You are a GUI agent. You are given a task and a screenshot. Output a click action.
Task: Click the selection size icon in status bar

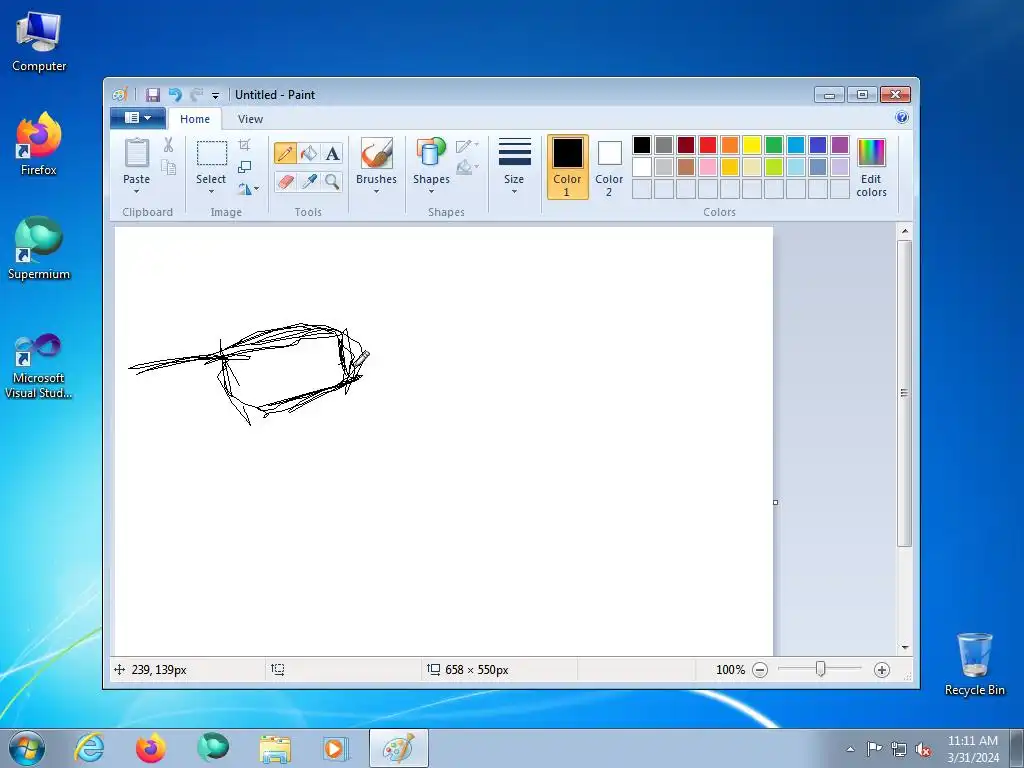point(278,669)
